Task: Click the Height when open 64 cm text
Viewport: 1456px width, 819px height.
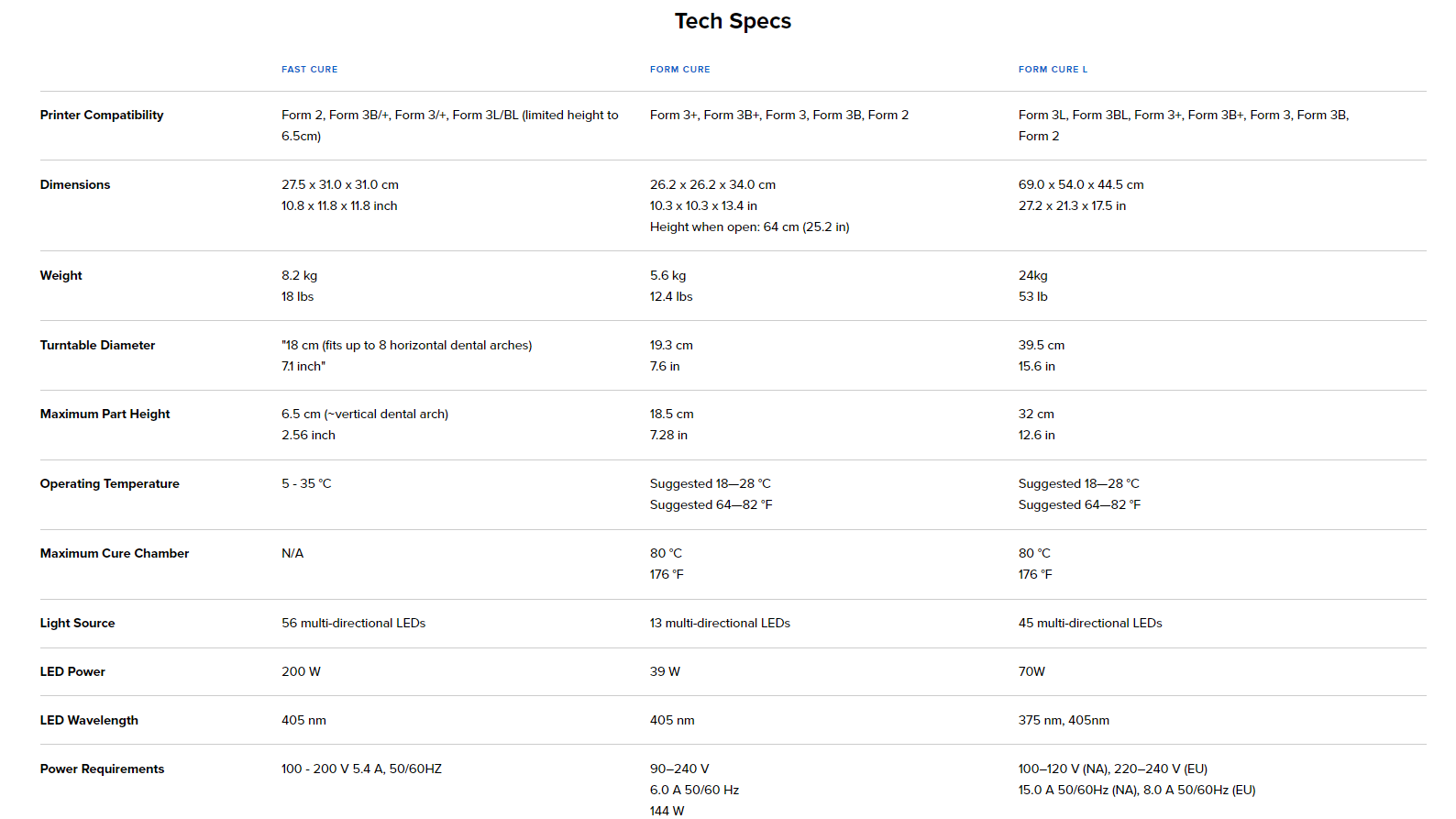Action: tap(749, 227)
